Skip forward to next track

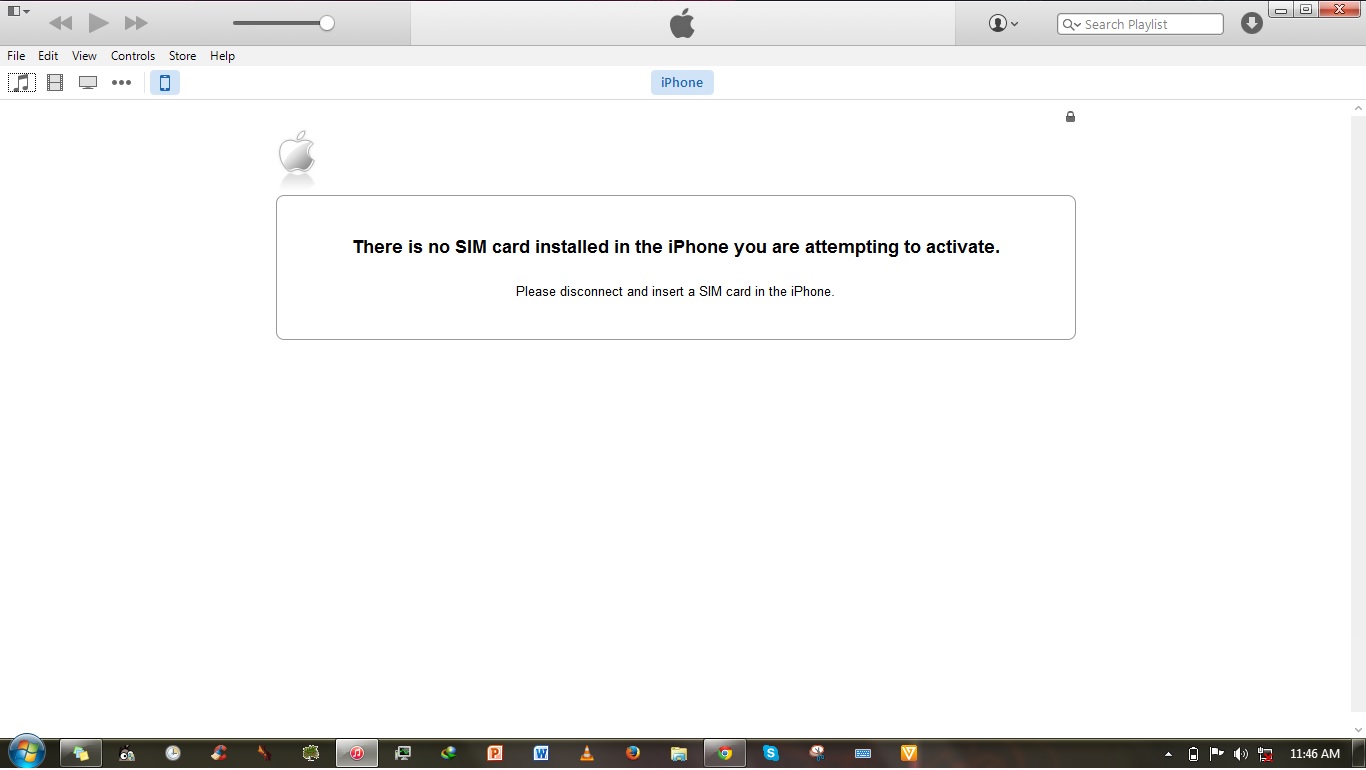[136, 23]
